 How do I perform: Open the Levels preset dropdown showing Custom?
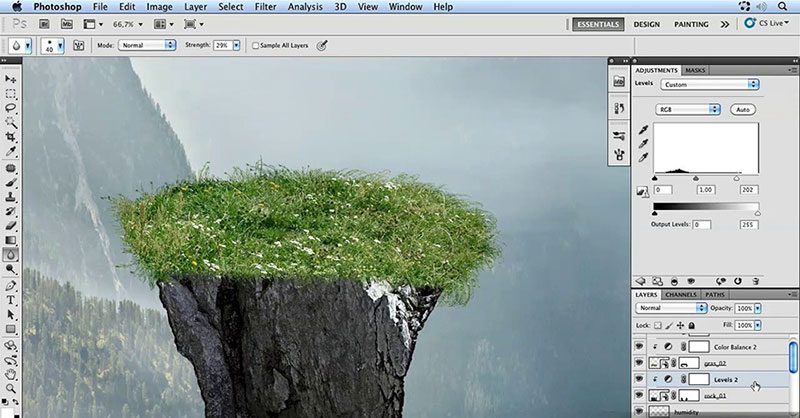click(x=710, y=85)
